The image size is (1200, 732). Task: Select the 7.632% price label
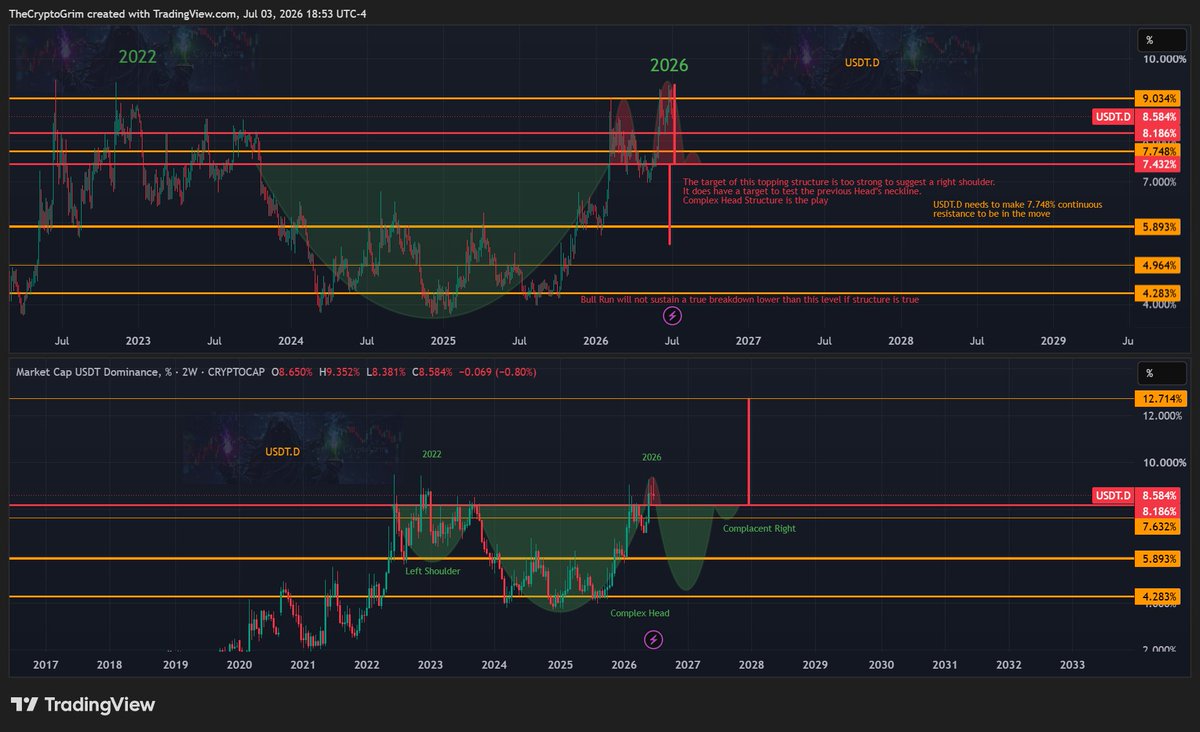click(1158, 525)
